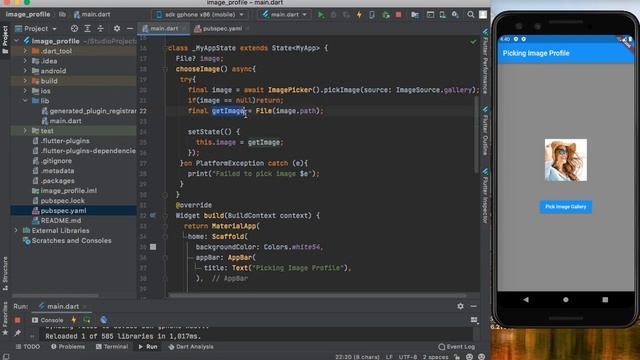
Task: Expand External Libraries node
Action: pyautogui.click(x=16, y=231)
